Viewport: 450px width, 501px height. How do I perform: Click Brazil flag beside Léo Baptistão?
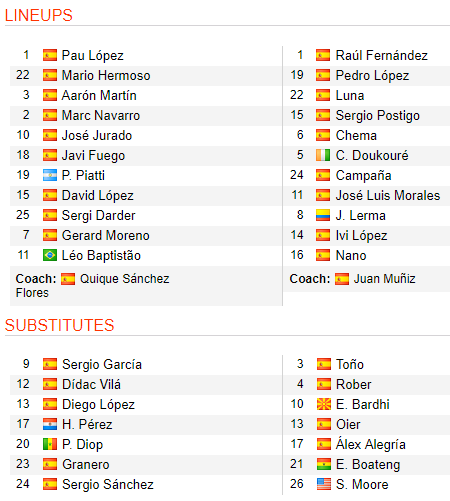click(x=50, y=255)
